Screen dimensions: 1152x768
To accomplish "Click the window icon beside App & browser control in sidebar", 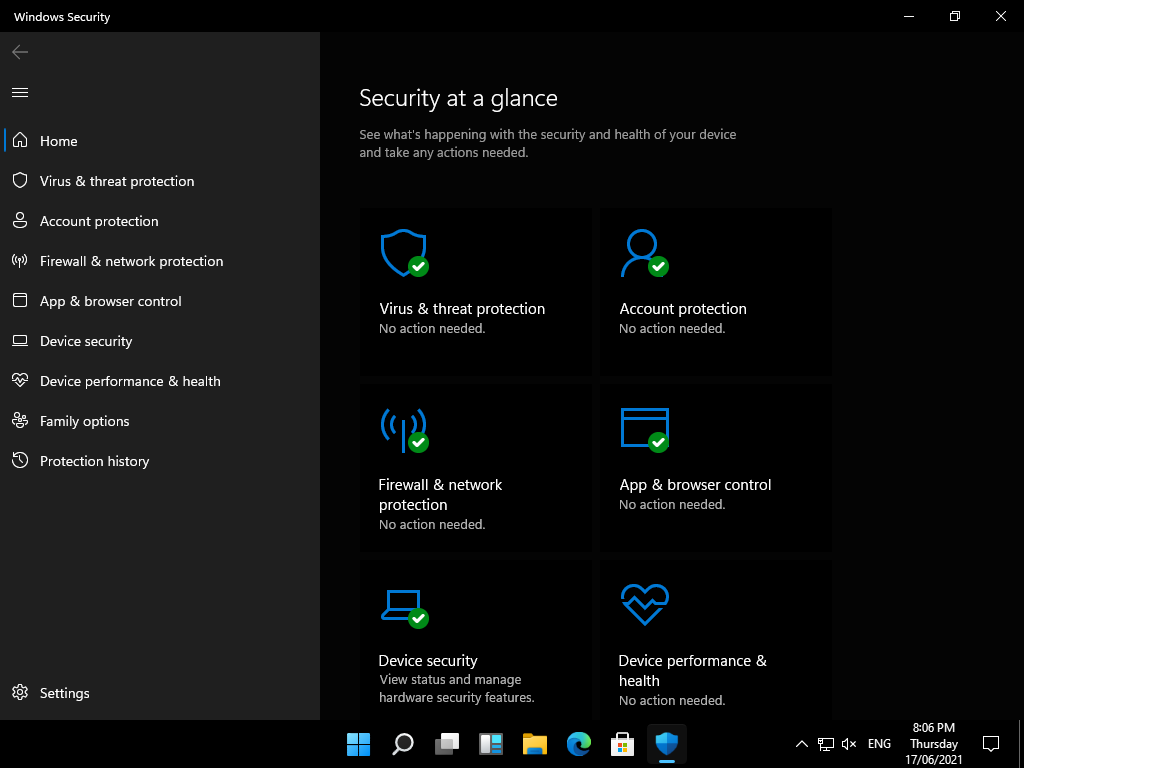I will [x=20, y=300].
